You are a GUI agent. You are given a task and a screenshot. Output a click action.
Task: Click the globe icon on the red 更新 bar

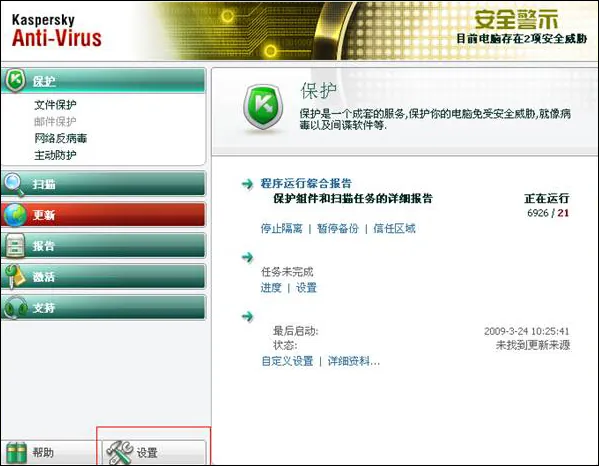[15, 215]
